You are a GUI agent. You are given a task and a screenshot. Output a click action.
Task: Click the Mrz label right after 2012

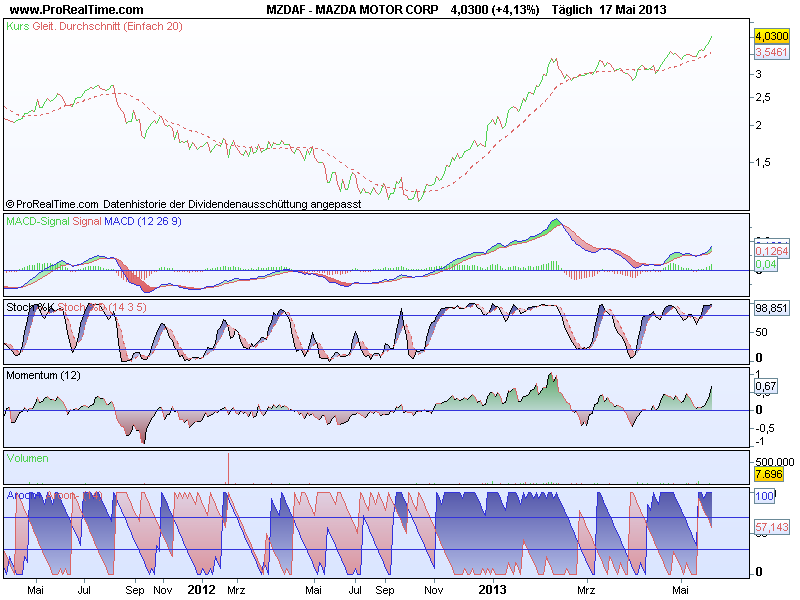point(236,590)
